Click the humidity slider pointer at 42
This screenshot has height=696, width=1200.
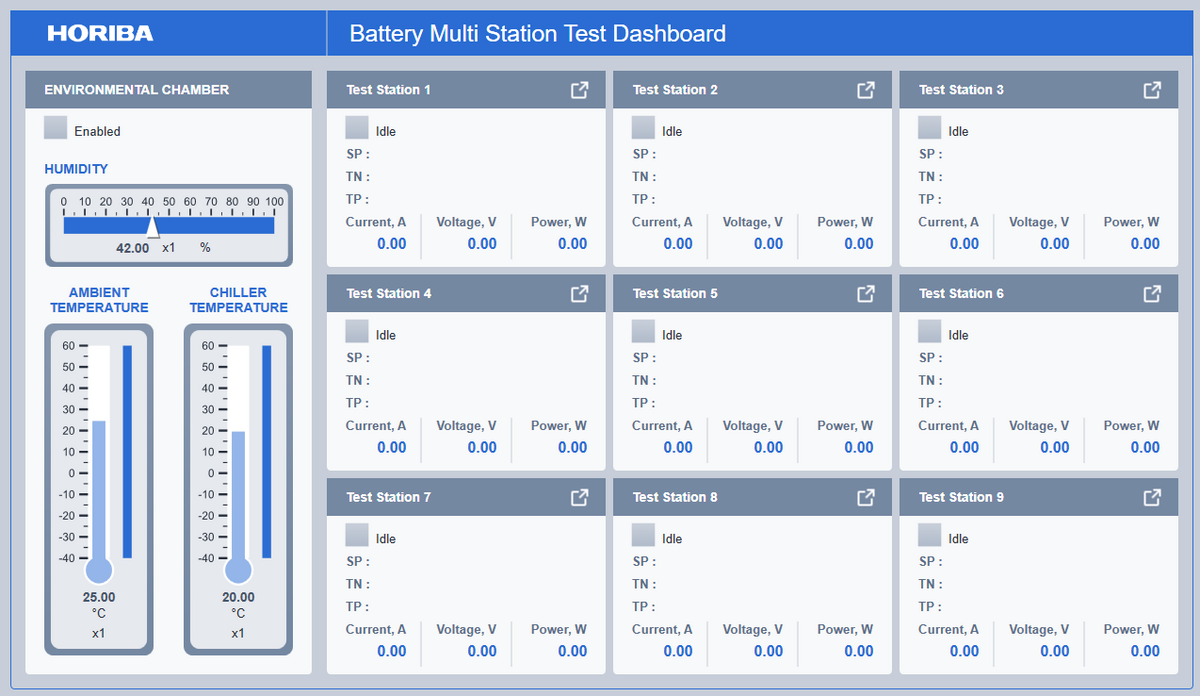[x=152, y=227]
